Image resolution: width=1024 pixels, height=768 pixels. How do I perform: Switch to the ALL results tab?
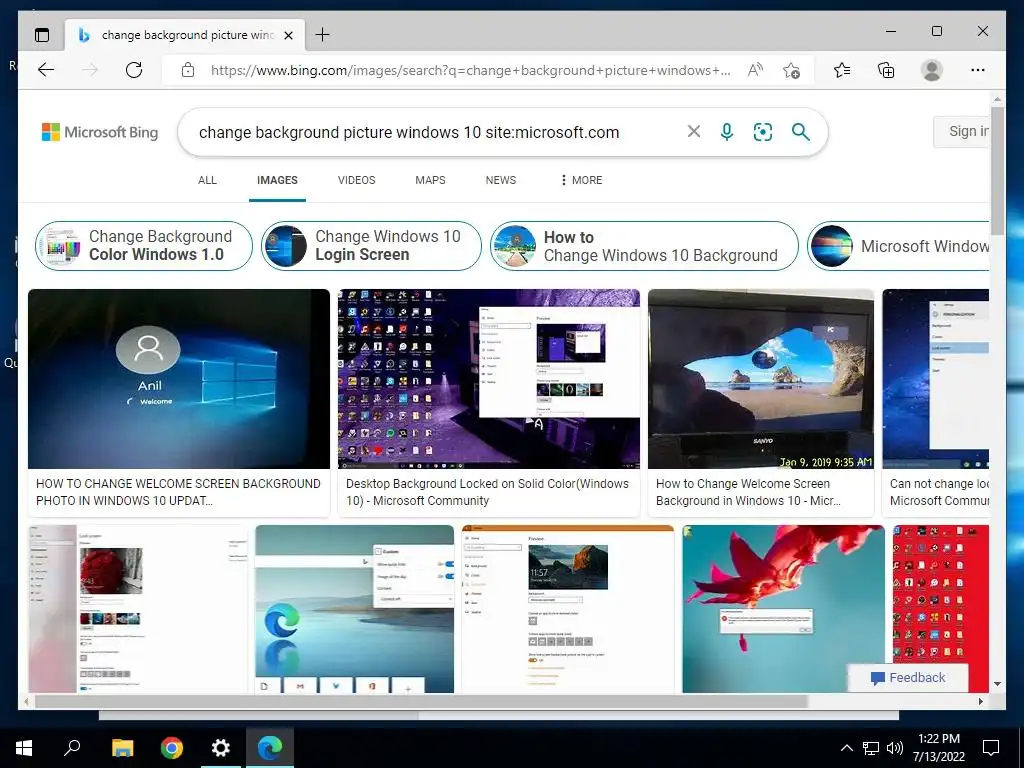[207, 180]
